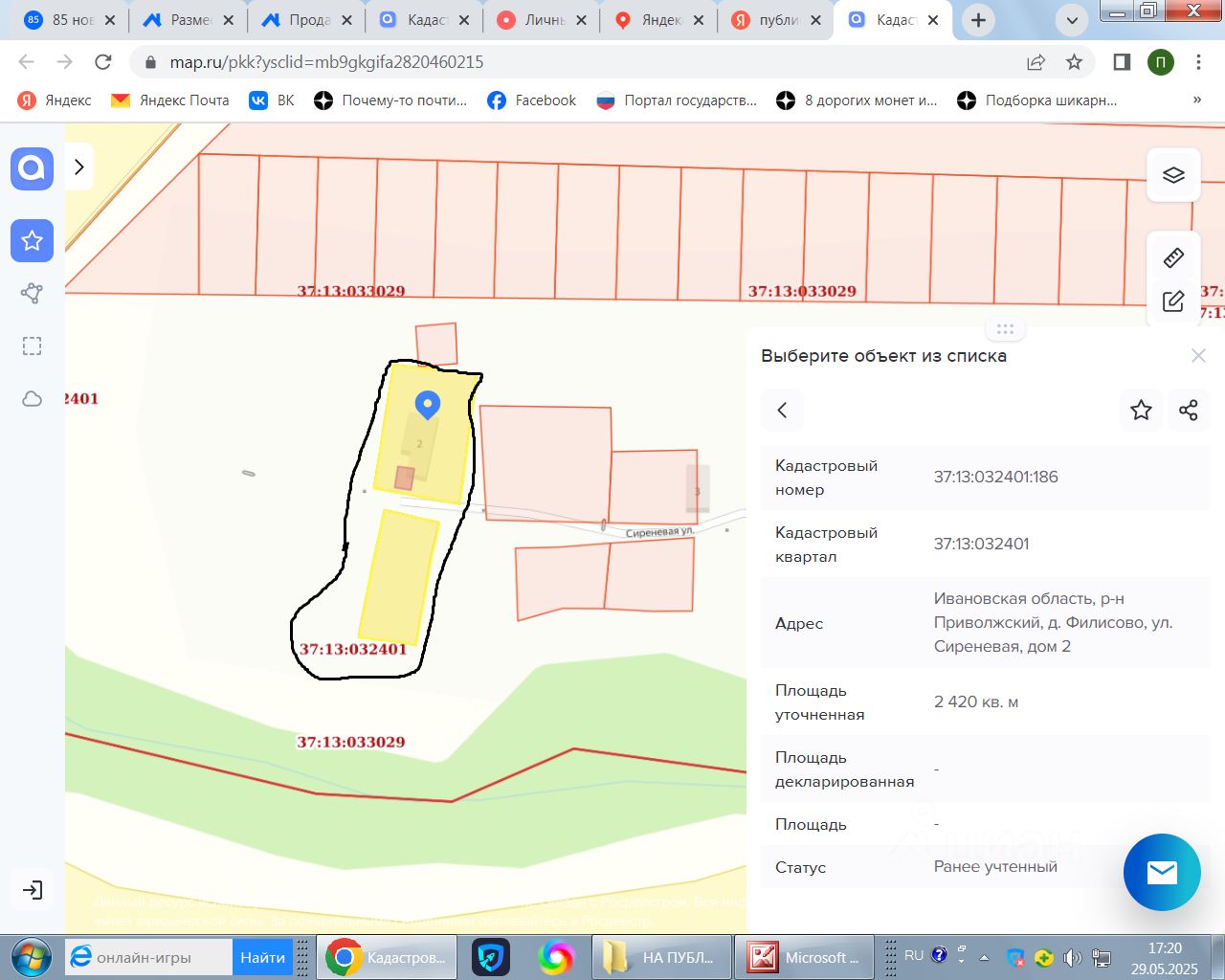Add object 37:13:032401:186 to favorites
Image resolution: width=1225 pixels, height=980 pixels.
[1141, 411]
